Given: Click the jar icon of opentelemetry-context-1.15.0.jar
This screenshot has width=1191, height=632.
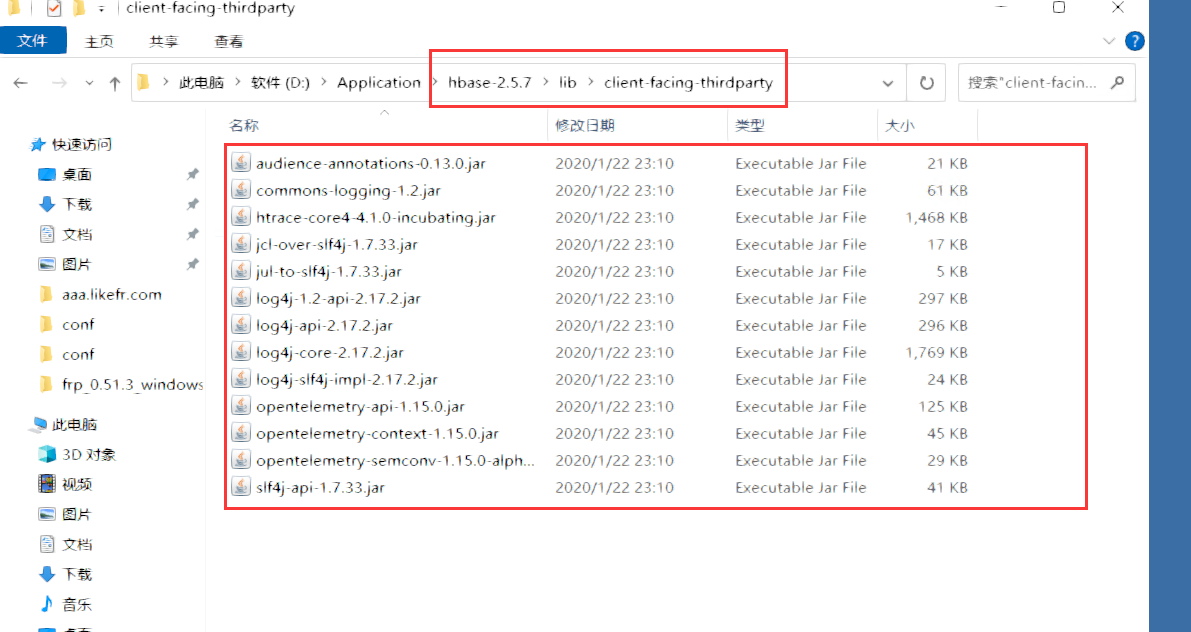Looking at the screenshot, I should [241, 433].
